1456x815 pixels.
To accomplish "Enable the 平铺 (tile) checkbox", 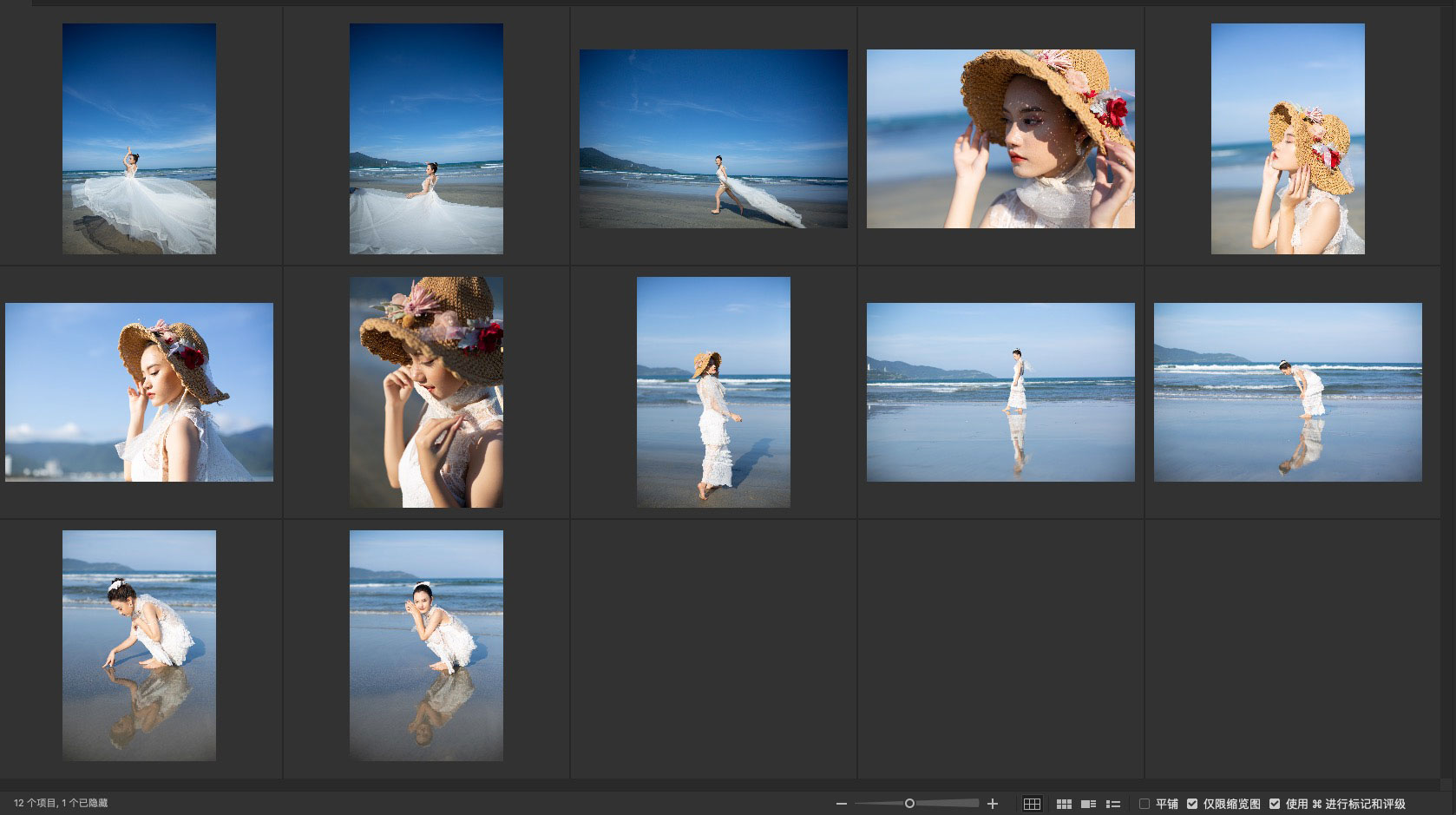I will 1144,804.
